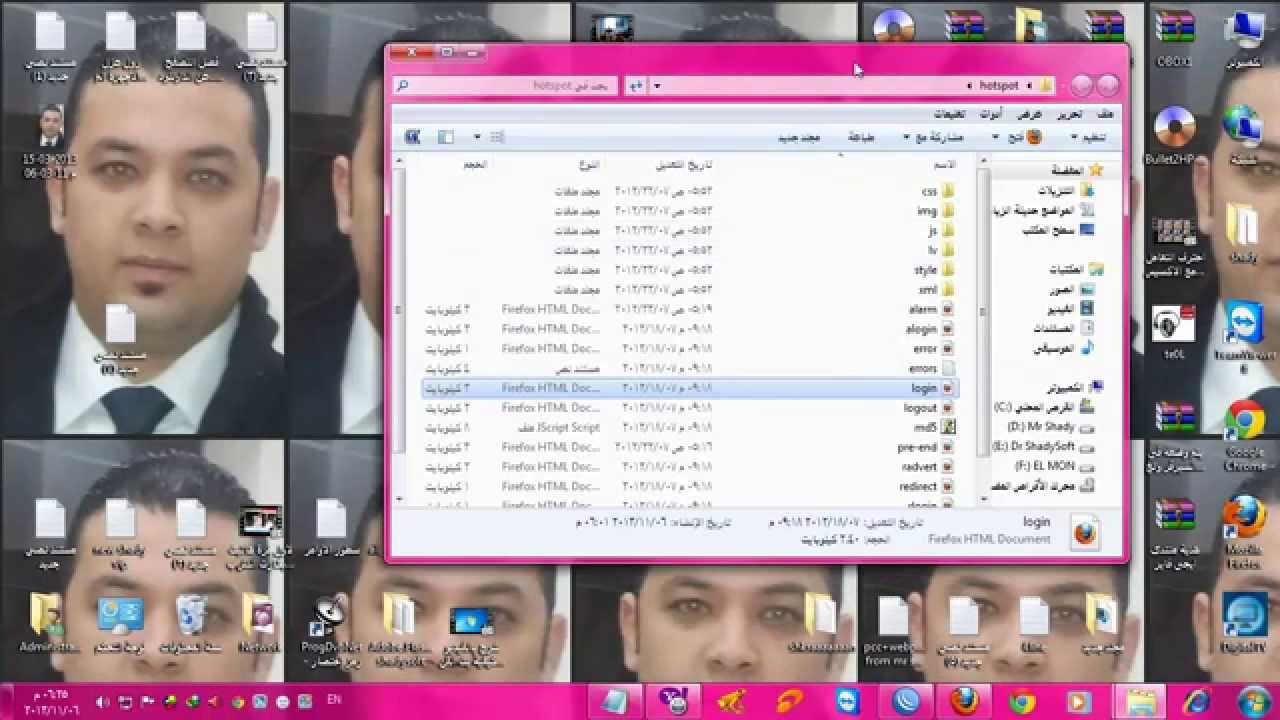Click the file list vertical scrollbar
Image resolution: width=1280 pixels, height=720 pixels.
point(399,330)
